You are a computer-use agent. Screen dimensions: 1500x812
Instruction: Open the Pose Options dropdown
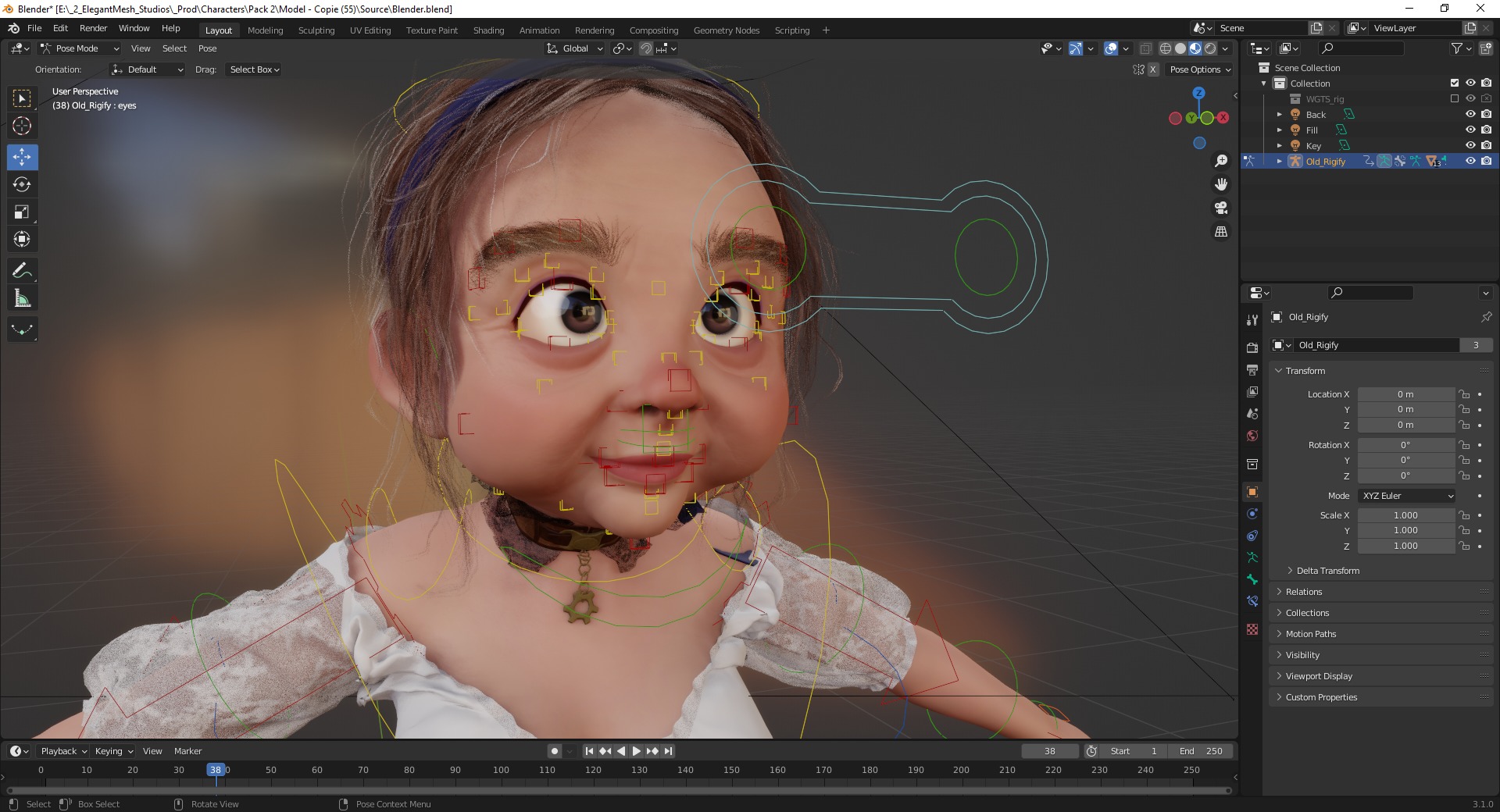point(1200,69)
